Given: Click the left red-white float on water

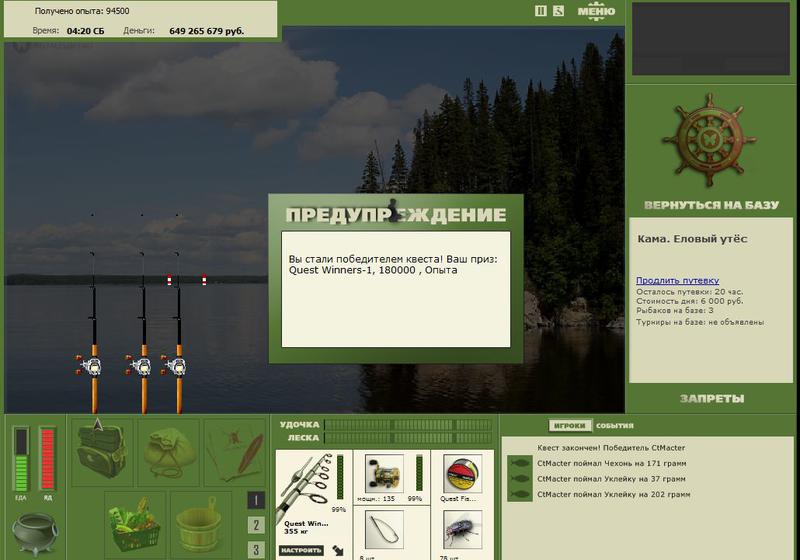Looking at the screenshot, I should coord(169,279).
